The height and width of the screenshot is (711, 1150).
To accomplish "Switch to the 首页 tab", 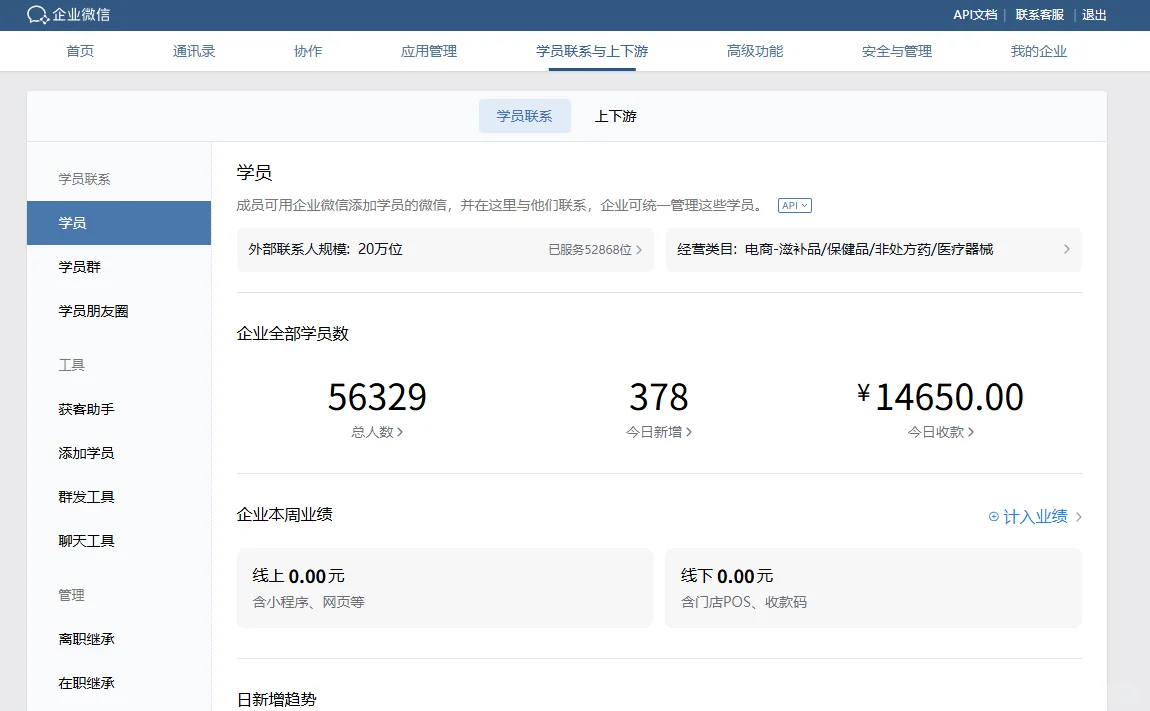I will (80, 51).
